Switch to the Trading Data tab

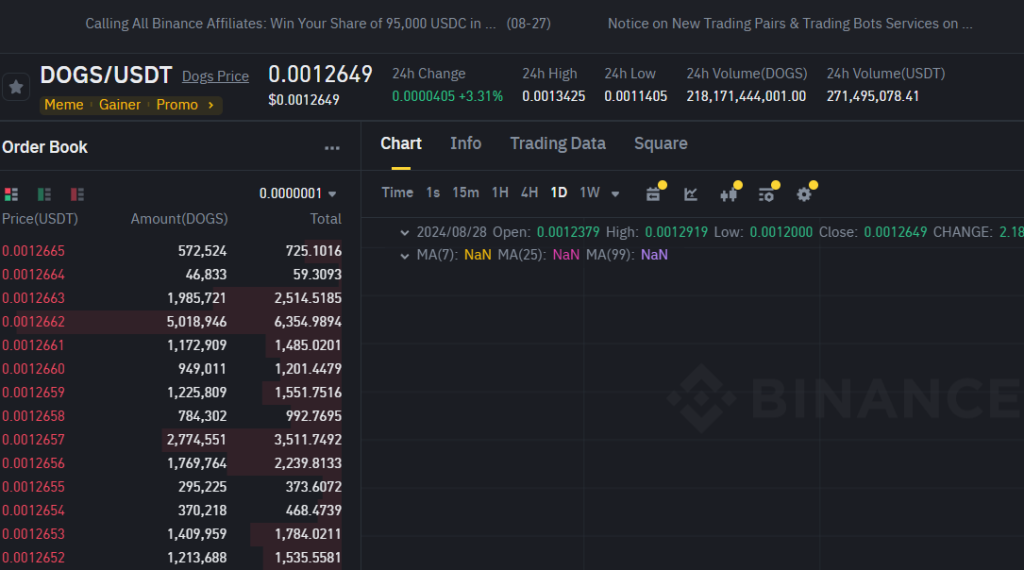558,144
